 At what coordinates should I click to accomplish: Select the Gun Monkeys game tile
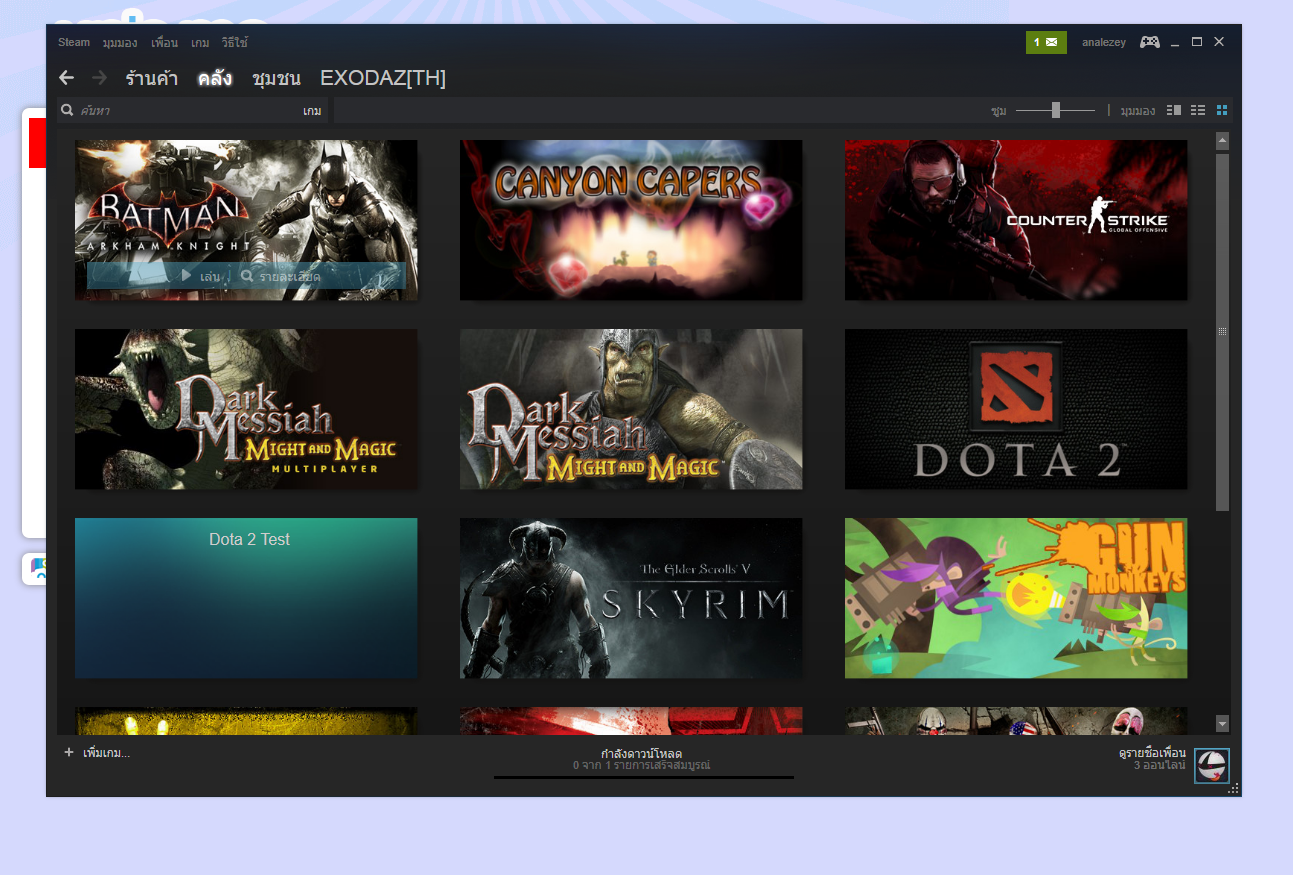point(1016,598)
